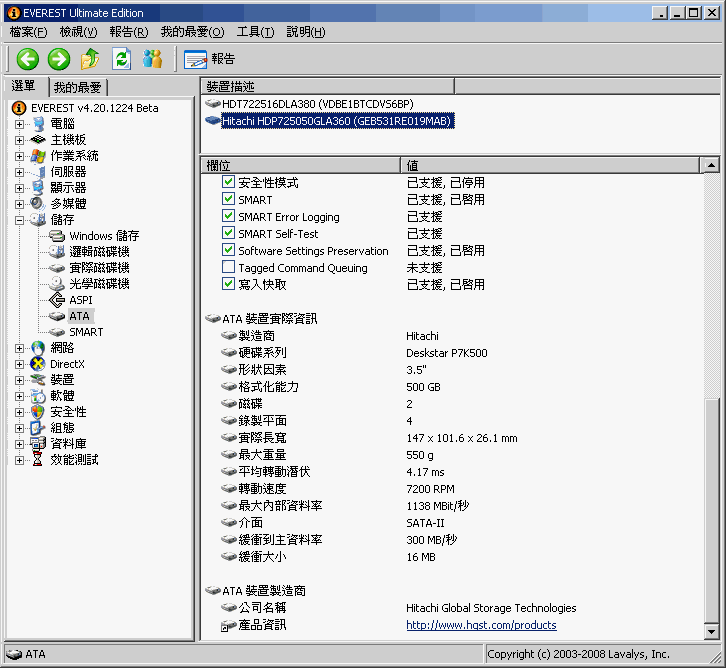Go back with the green left arrow

27,59
